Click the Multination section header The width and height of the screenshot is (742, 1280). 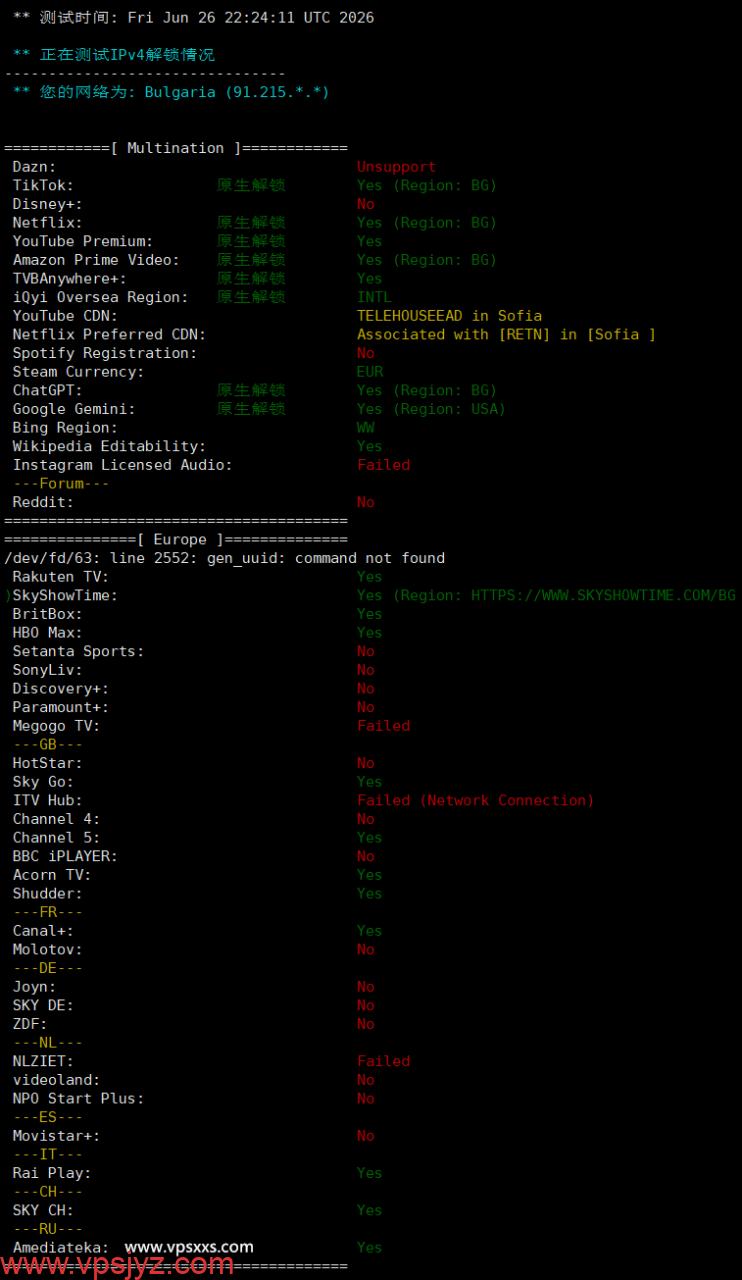tap(176, 148)
